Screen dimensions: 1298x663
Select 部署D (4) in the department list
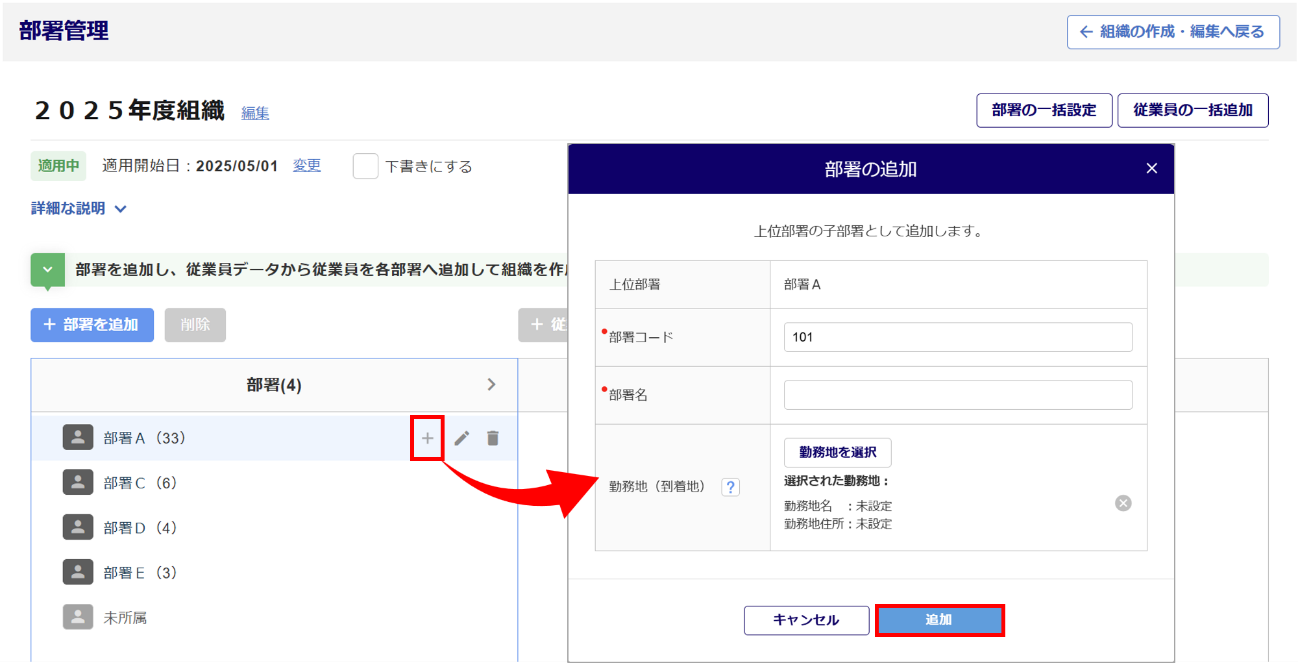140,528
